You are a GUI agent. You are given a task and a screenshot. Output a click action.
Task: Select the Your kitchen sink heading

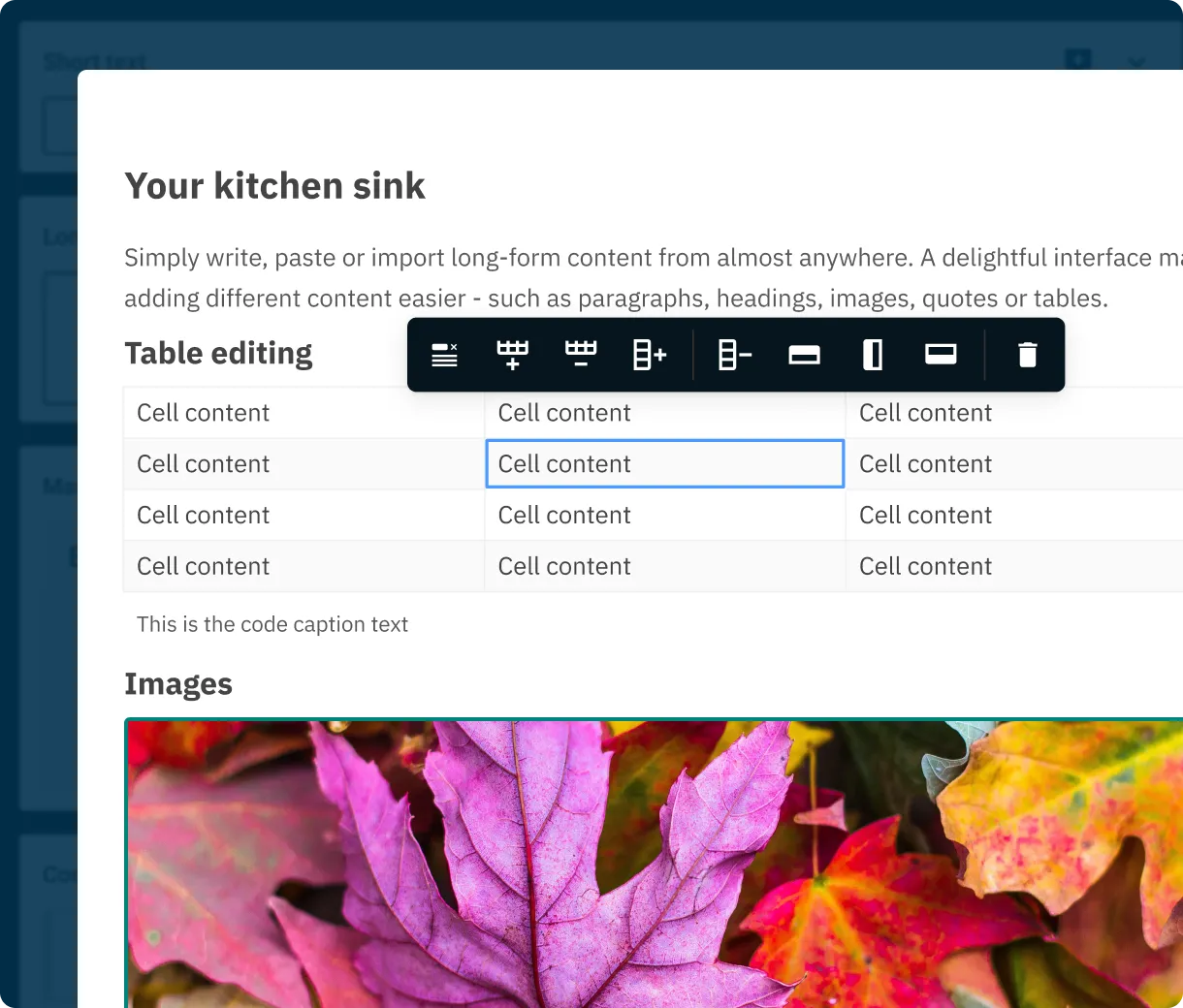(x=274, y=185)
